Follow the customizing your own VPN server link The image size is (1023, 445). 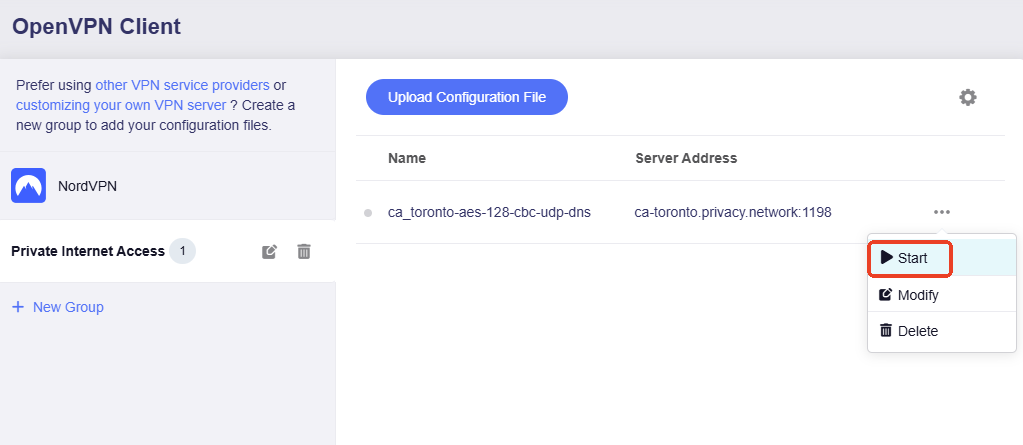tap(121, 105)
